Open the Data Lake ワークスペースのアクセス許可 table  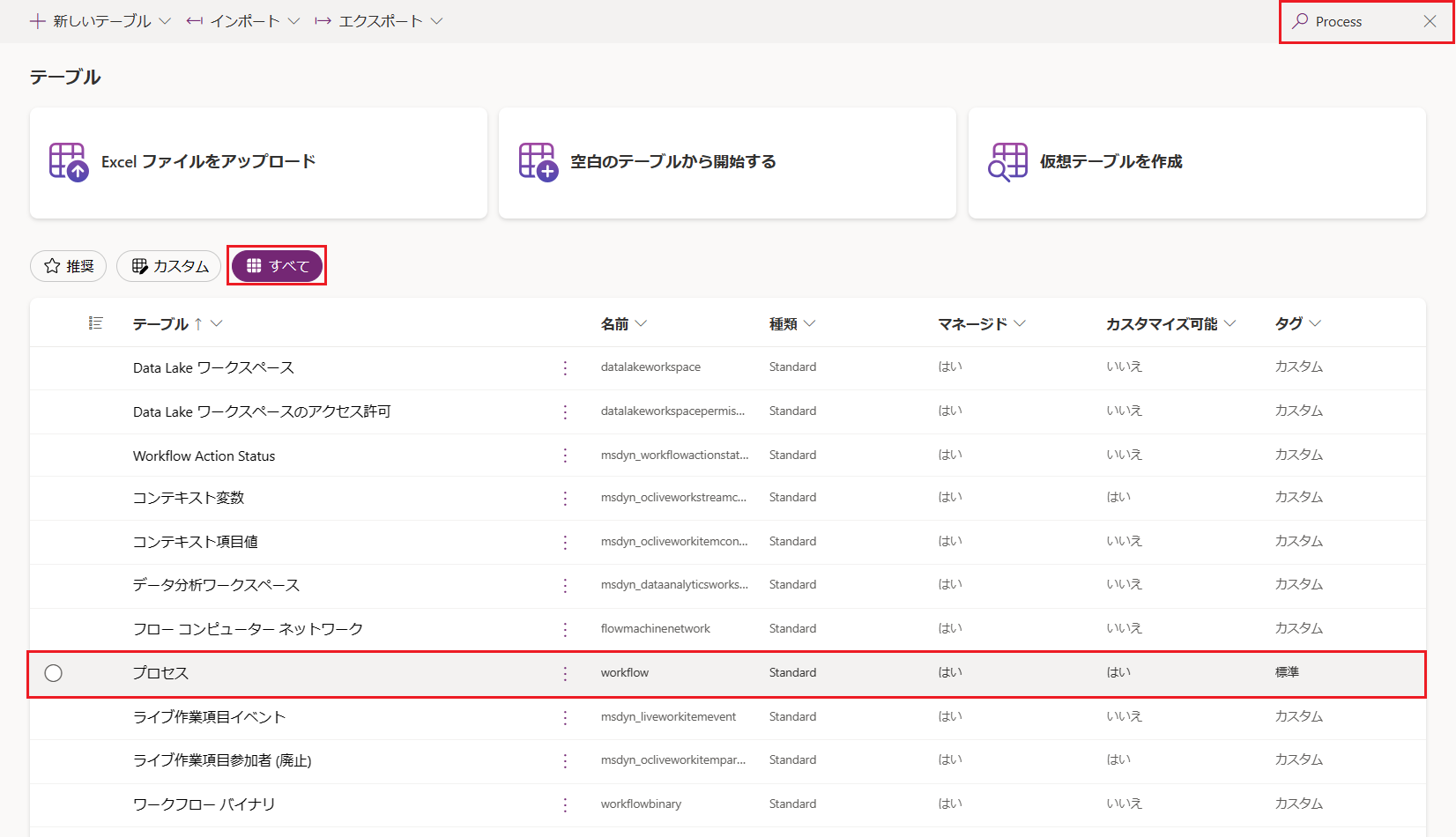[x=262, y=411]
